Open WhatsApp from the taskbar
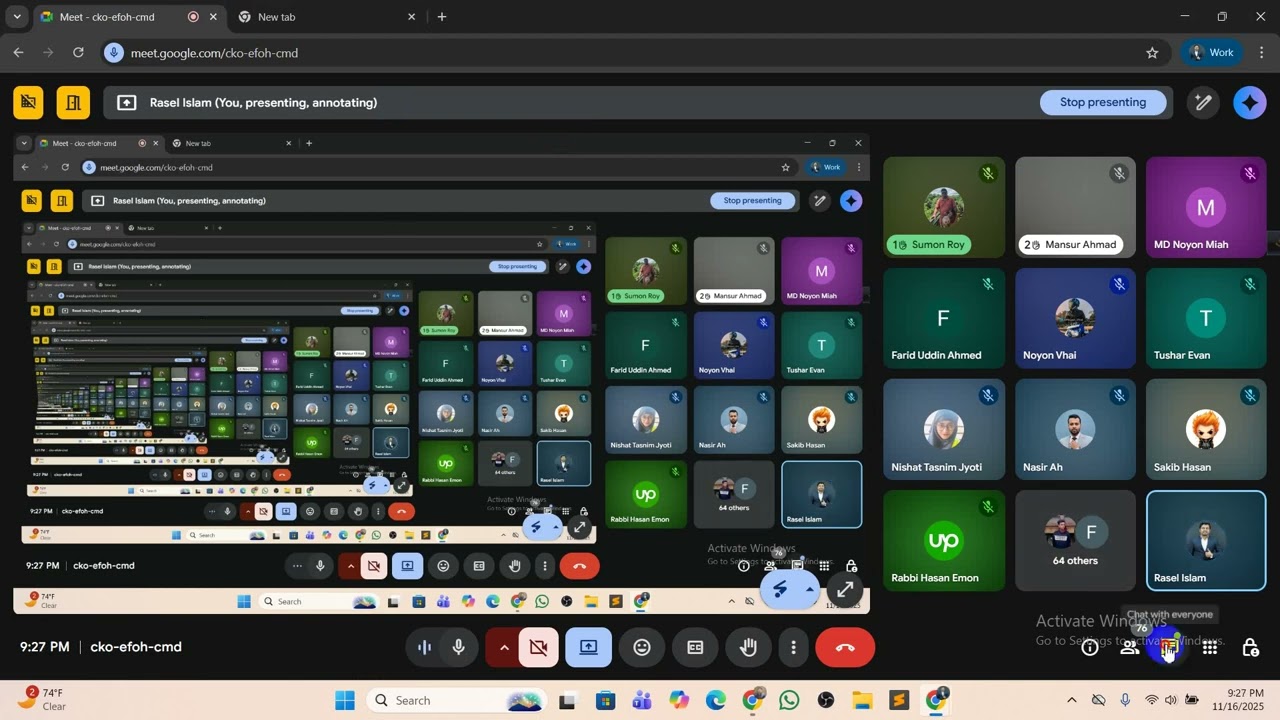Image resolution: width=1280 pixels, height=720 pixels. (789, 700)
